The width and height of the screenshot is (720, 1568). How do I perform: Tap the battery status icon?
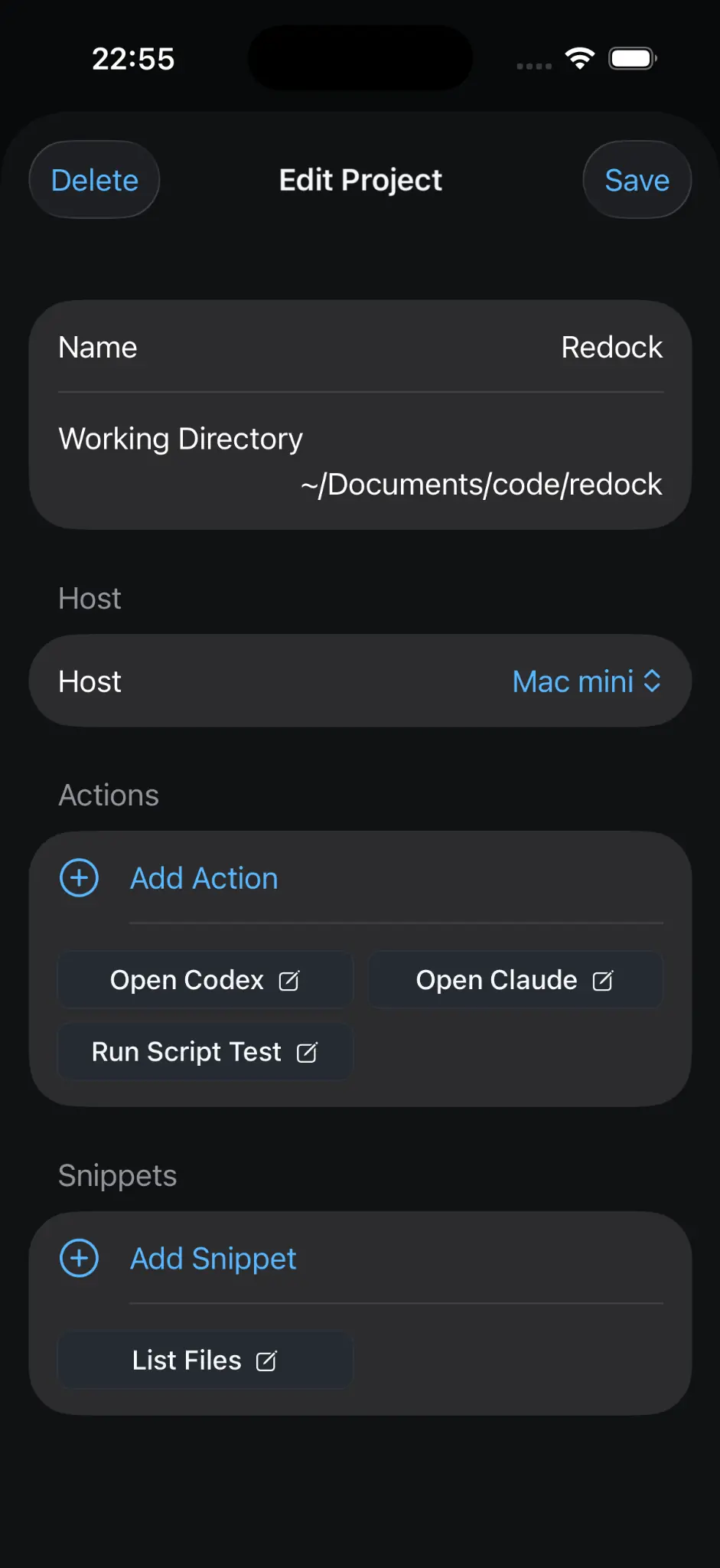coord(633,58)
